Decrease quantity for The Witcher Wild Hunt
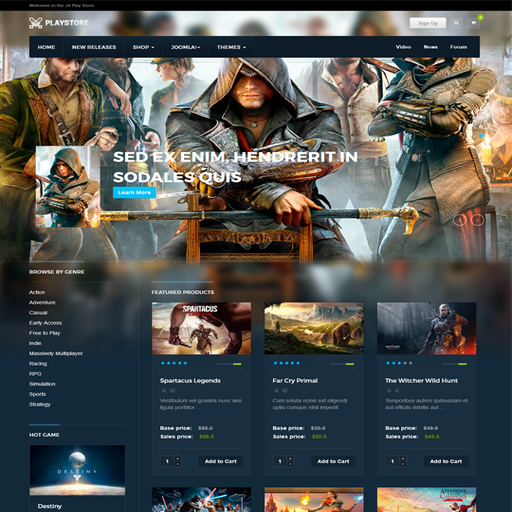Image resolution: width=512 pixels, height=512 pixels. point(403,464)
